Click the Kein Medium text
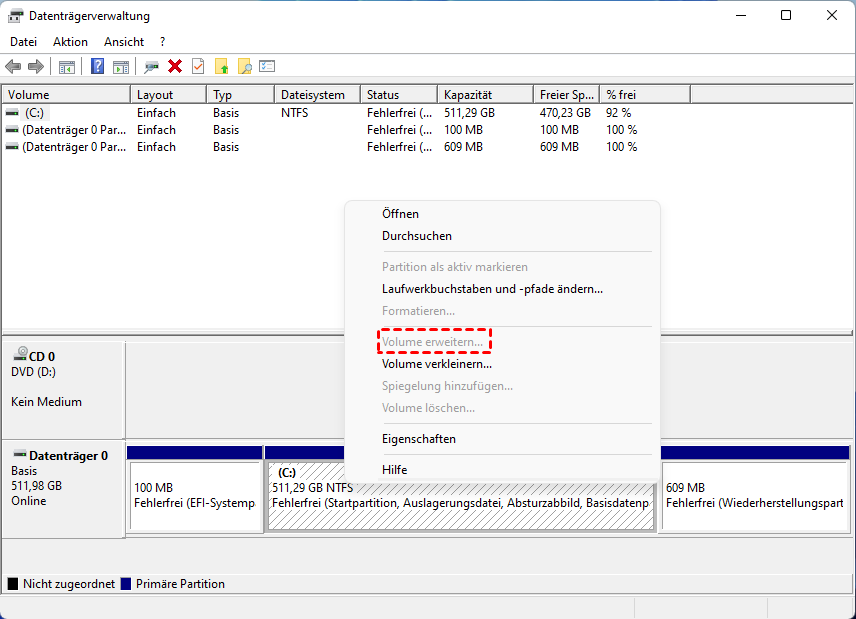This screenshot has height=619, width=856. tap(46, 402)
